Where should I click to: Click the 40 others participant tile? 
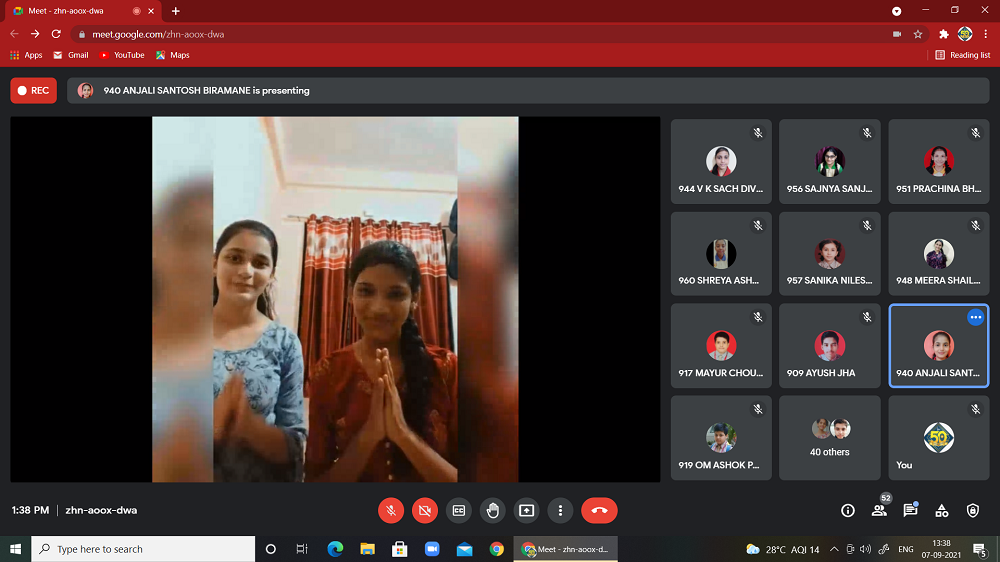830,438
